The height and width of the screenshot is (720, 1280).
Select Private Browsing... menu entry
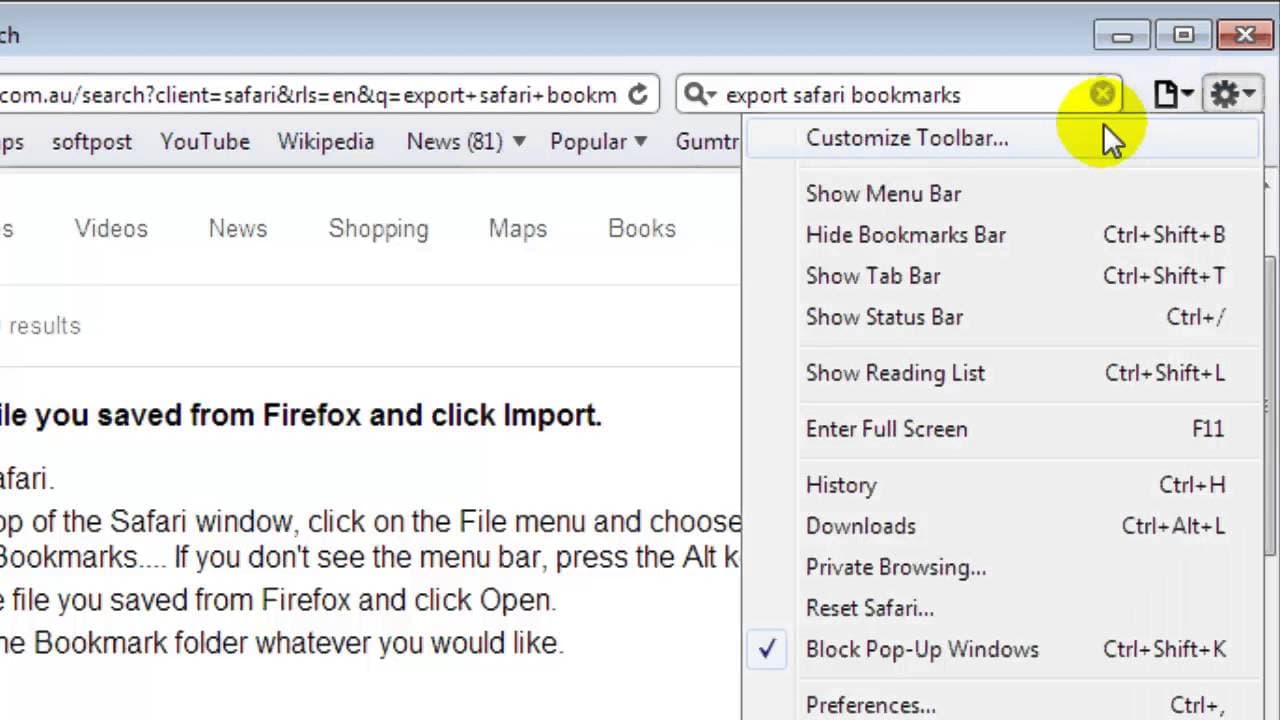pos(1003,567)
